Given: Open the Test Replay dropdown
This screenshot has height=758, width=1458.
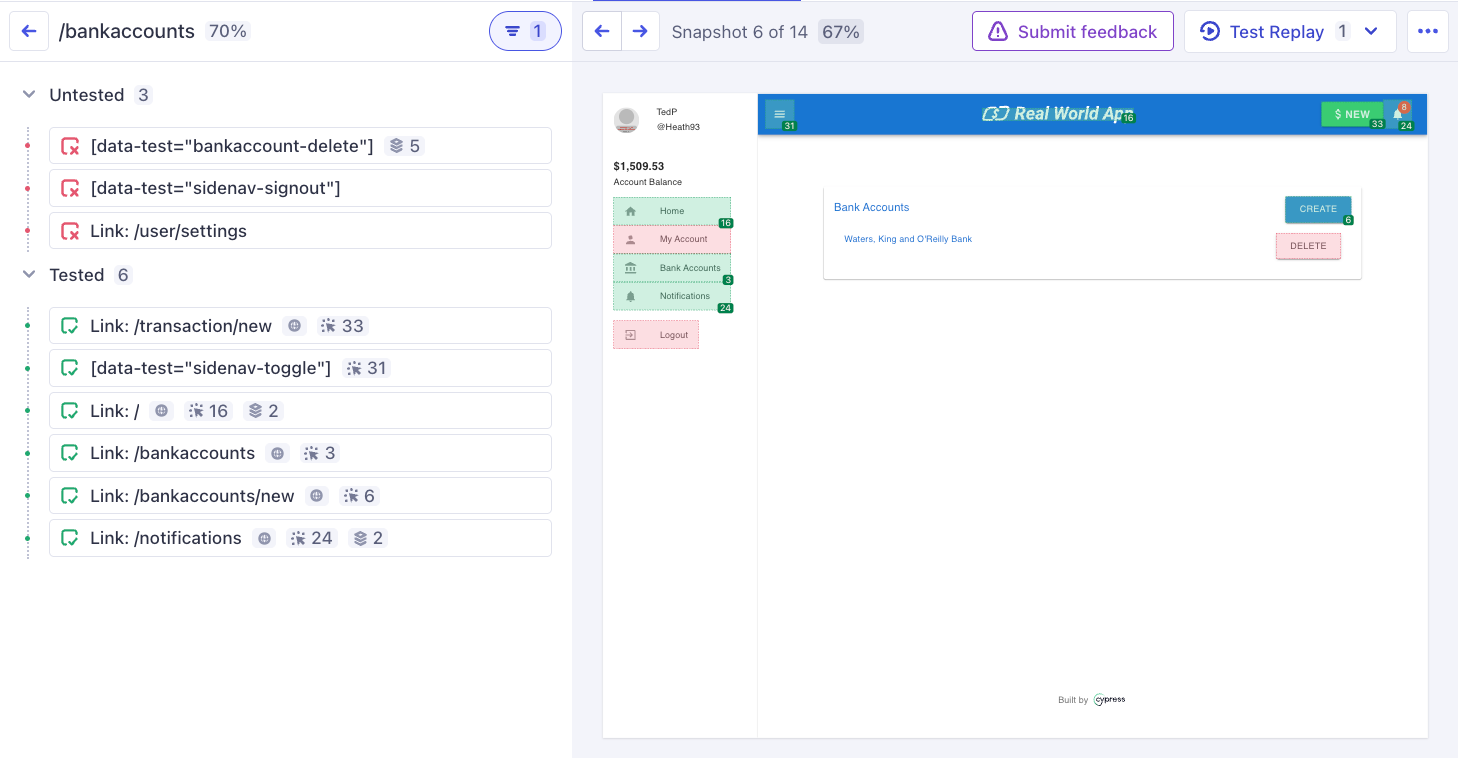Looking at the screenshot, I should click(1371, 31).
